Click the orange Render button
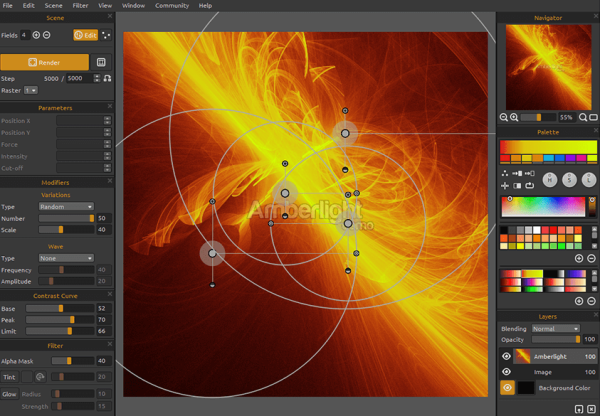Image resolution: width=600 pixels, height=416 pixels. pos(44,62)
